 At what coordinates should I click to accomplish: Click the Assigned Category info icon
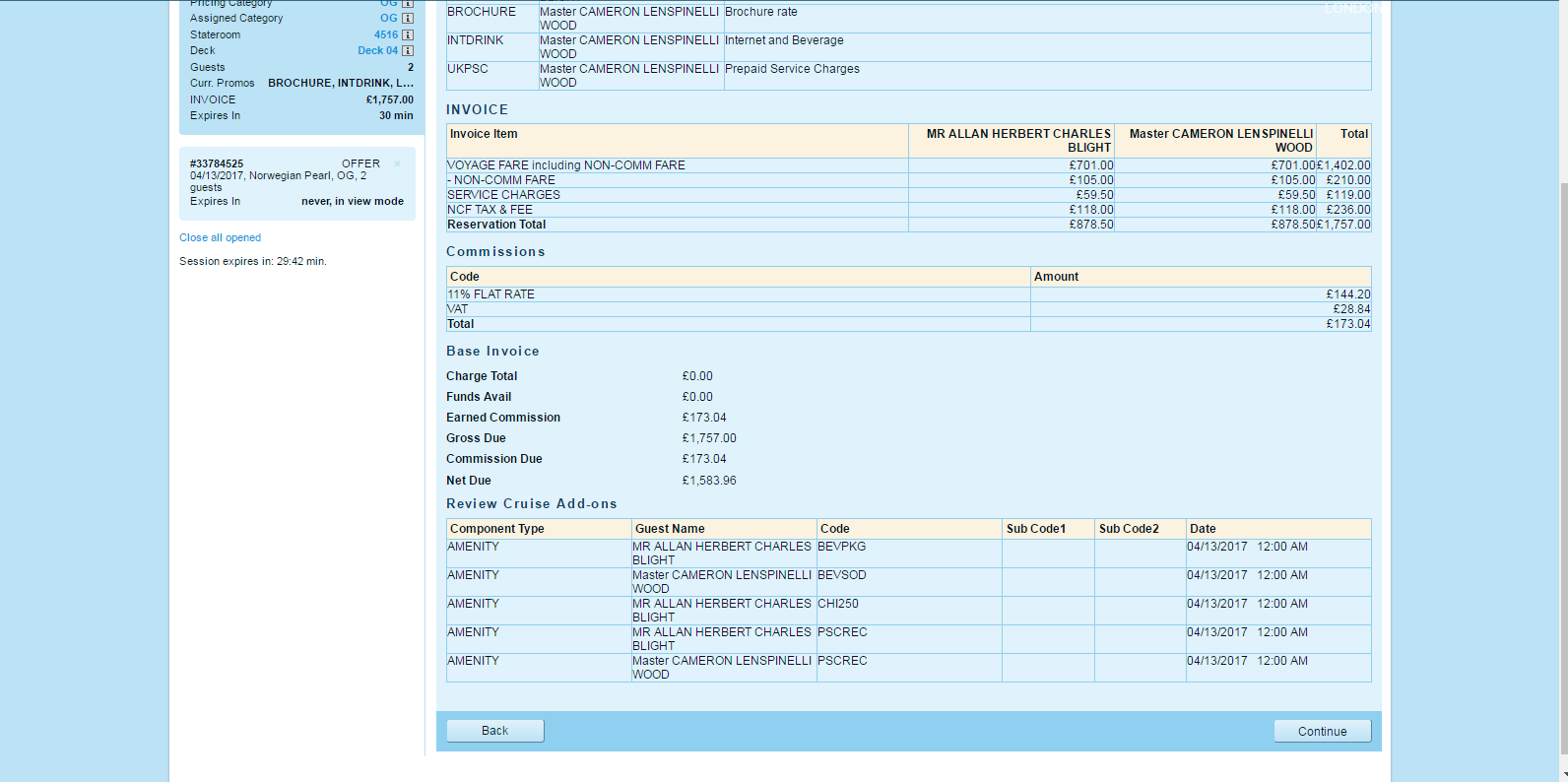tap(408, 19)
